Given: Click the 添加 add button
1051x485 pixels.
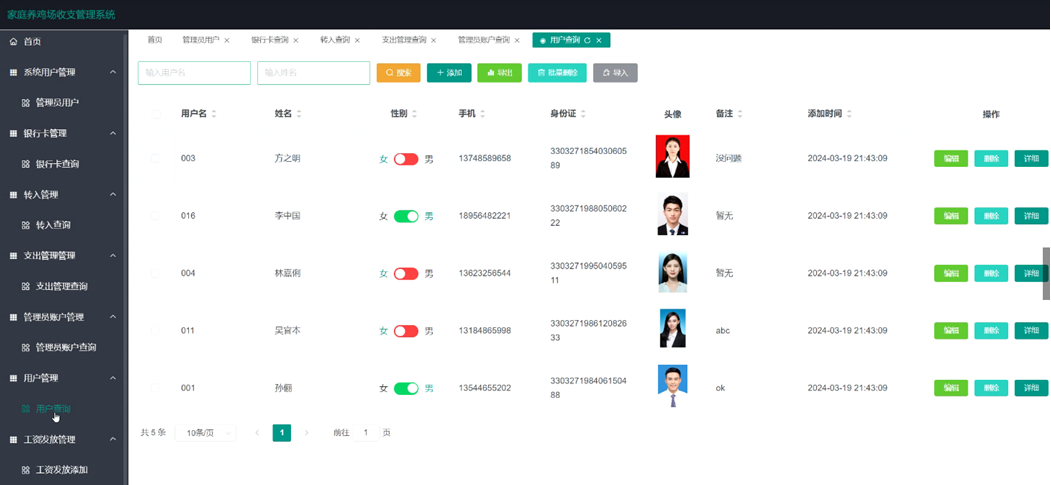Looking at the screenshot, I should click(x=449, y=73).
